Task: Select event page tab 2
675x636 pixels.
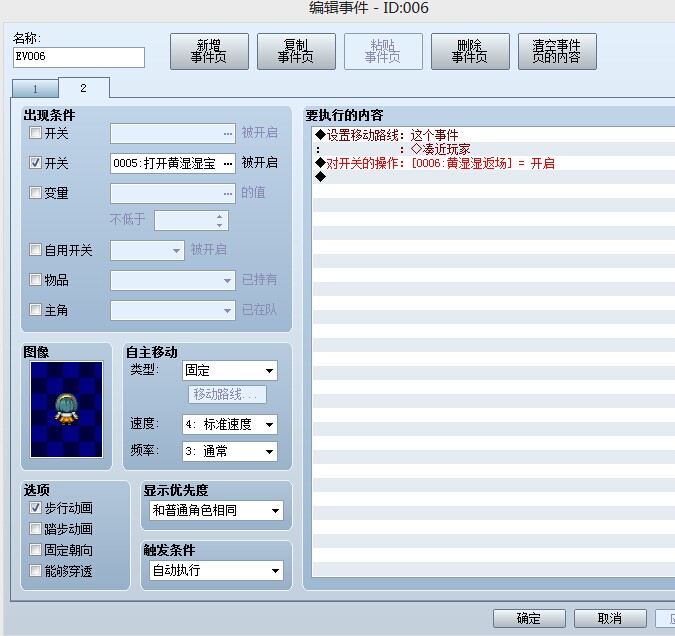Action: (84, 88)
